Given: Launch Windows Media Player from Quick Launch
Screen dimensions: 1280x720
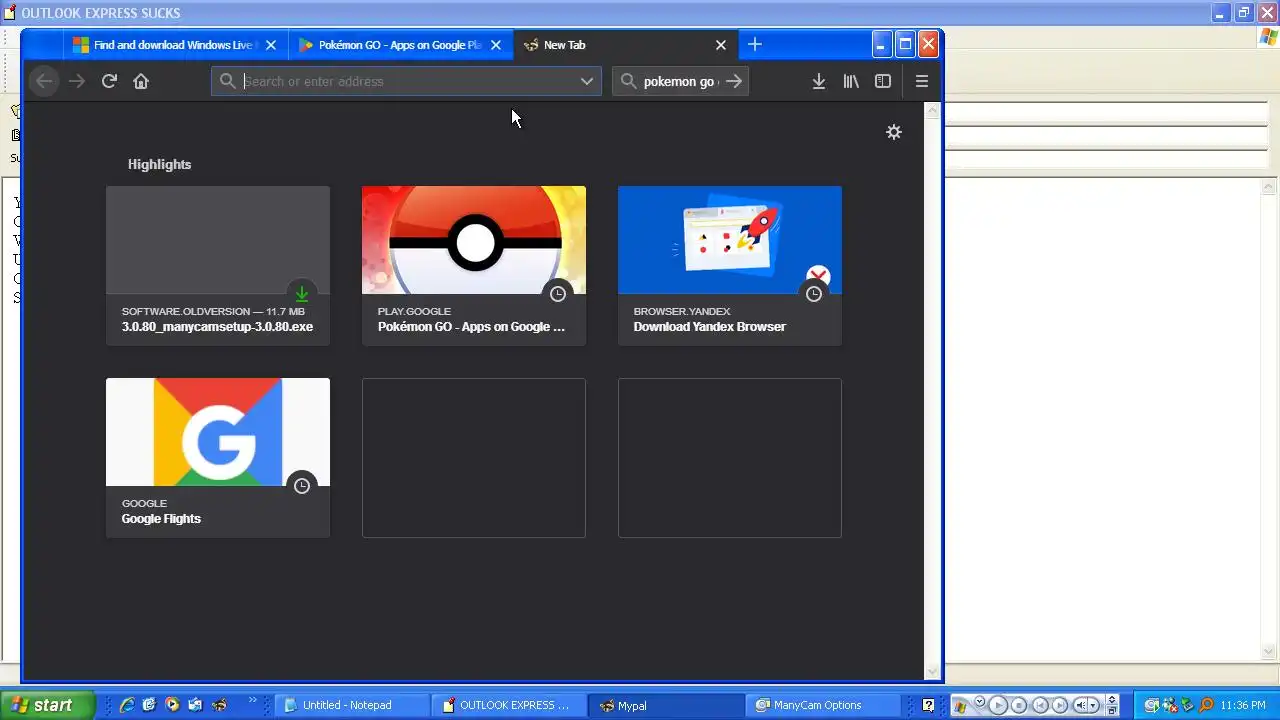Looking at the screenshot, I should [172, 705].
